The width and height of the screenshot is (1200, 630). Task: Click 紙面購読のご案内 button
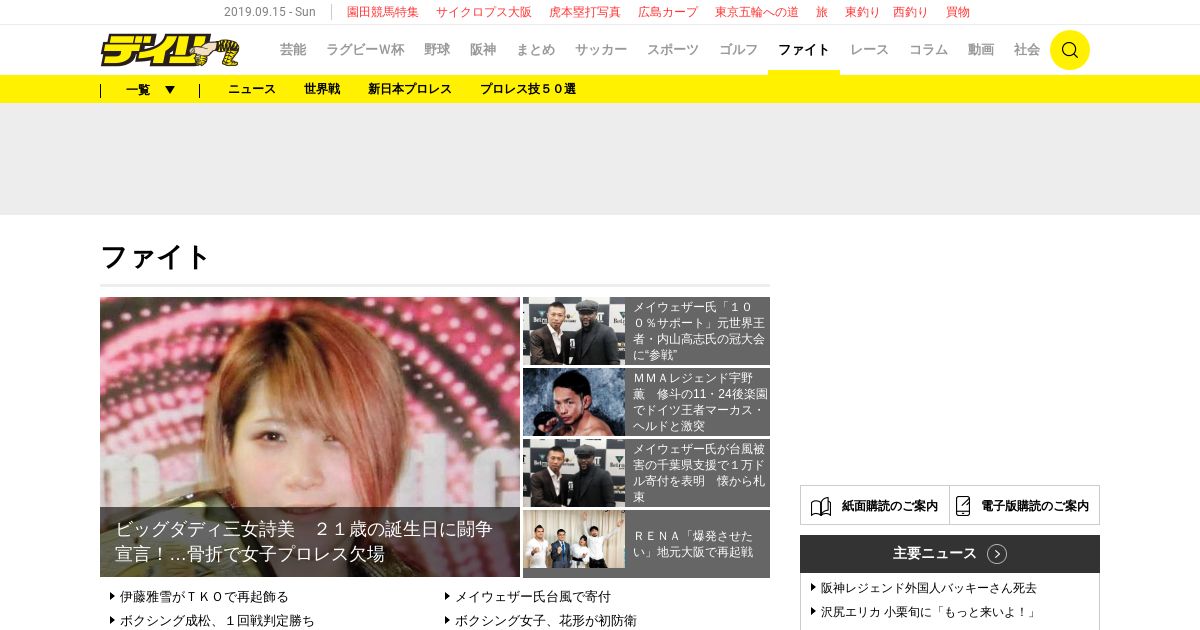coord(875,506)
